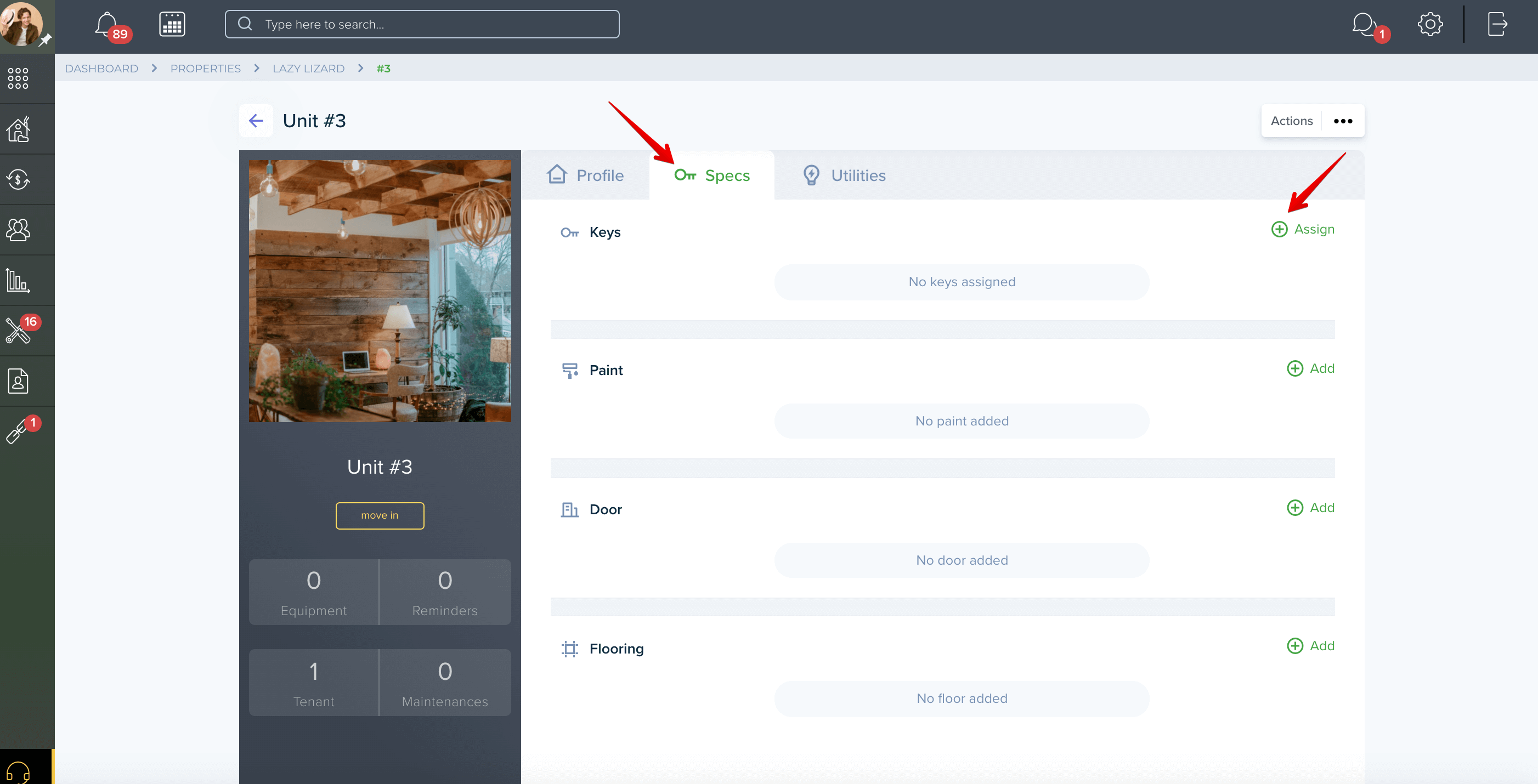Click the back arrow next to Unit #3
1538x784 pixels.
256,121
